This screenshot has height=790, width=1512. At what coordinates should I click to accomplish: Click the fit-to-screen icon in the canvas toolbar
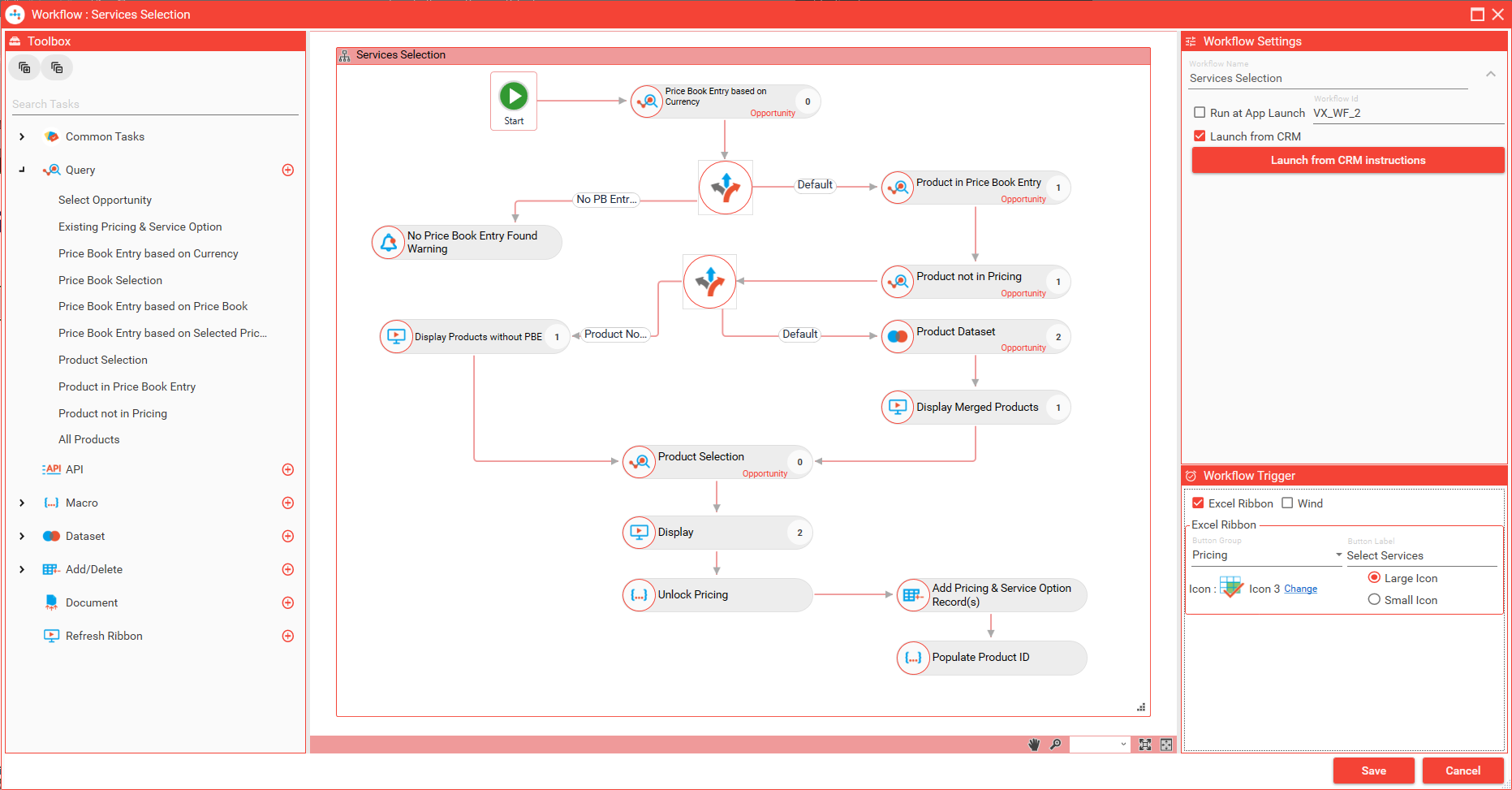pos(1145,744)
